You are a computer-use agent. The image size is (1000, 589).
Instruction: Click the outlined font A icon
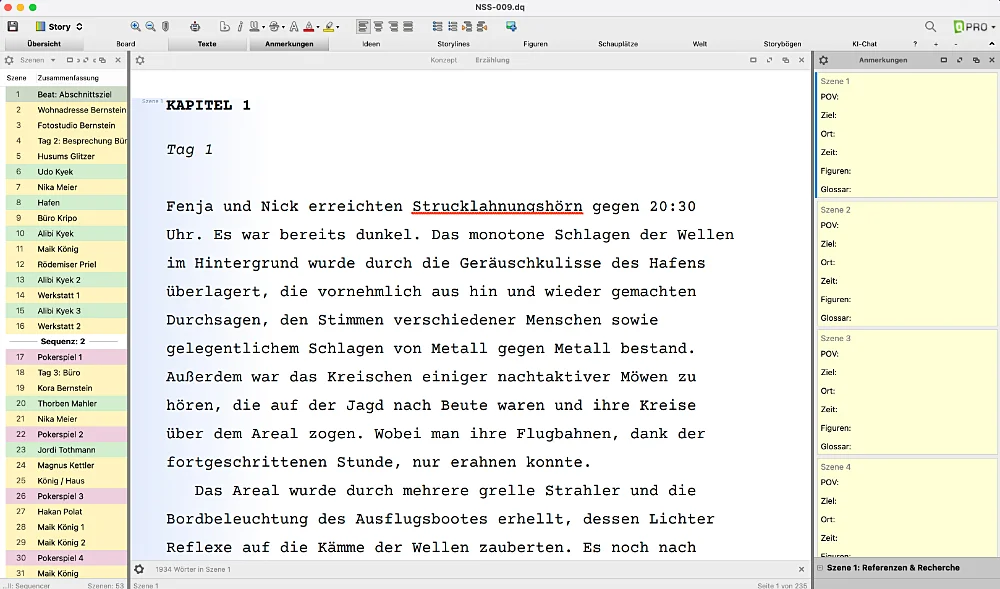pos(293,26)
